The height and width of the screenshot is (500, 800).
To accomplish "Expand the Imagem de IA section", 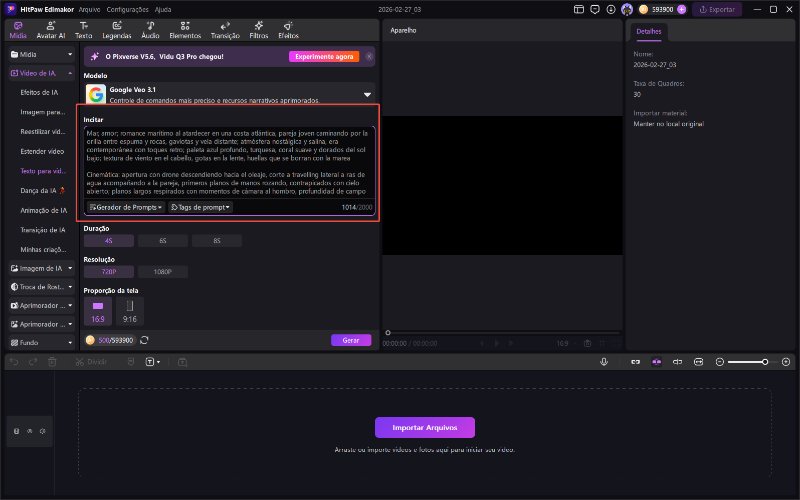I will 41,268.
